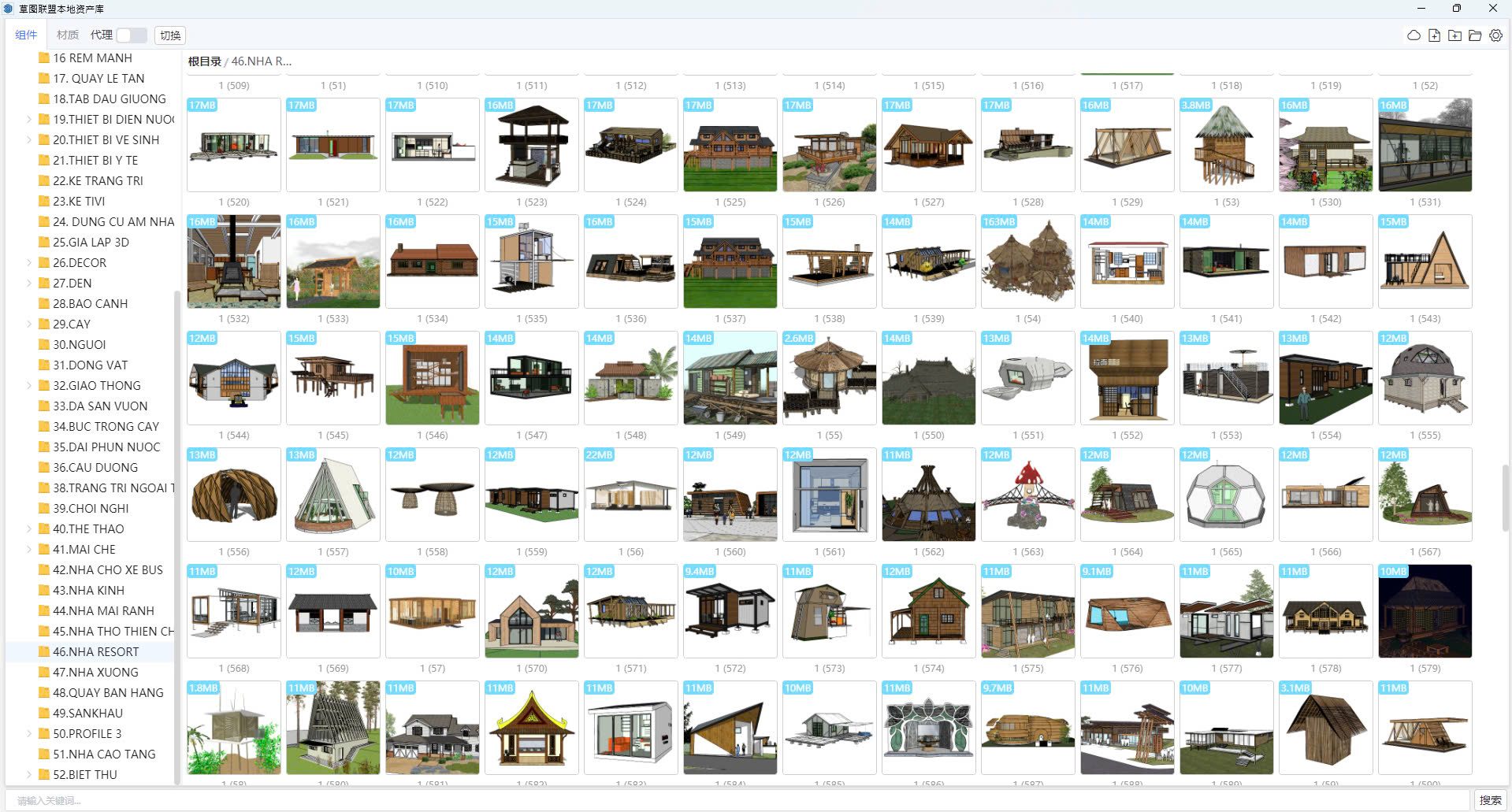Switch to the 材质 materials tab
Screen dimensions: 1512x812
pyautogui.click(x=68, y=35)
